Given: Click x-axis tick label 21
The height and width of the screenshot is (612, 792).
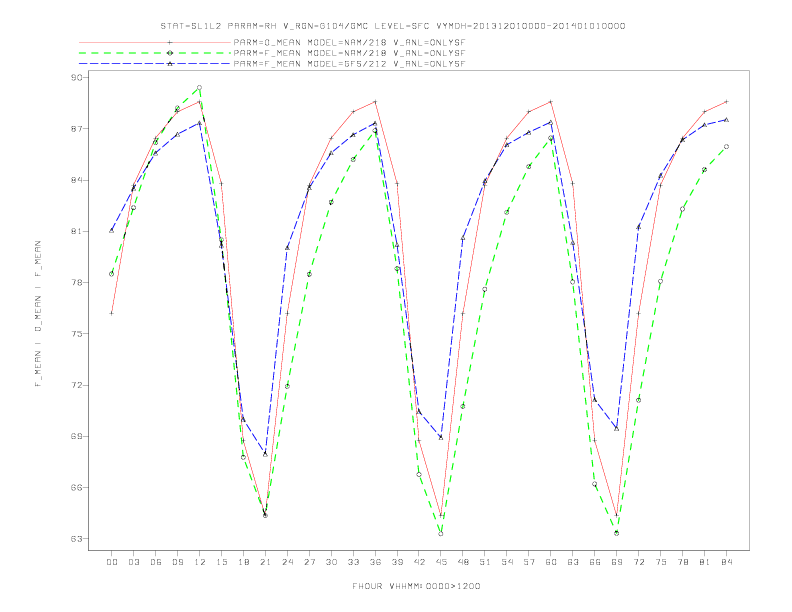Looking at the screenshot, I should [266, 562].
